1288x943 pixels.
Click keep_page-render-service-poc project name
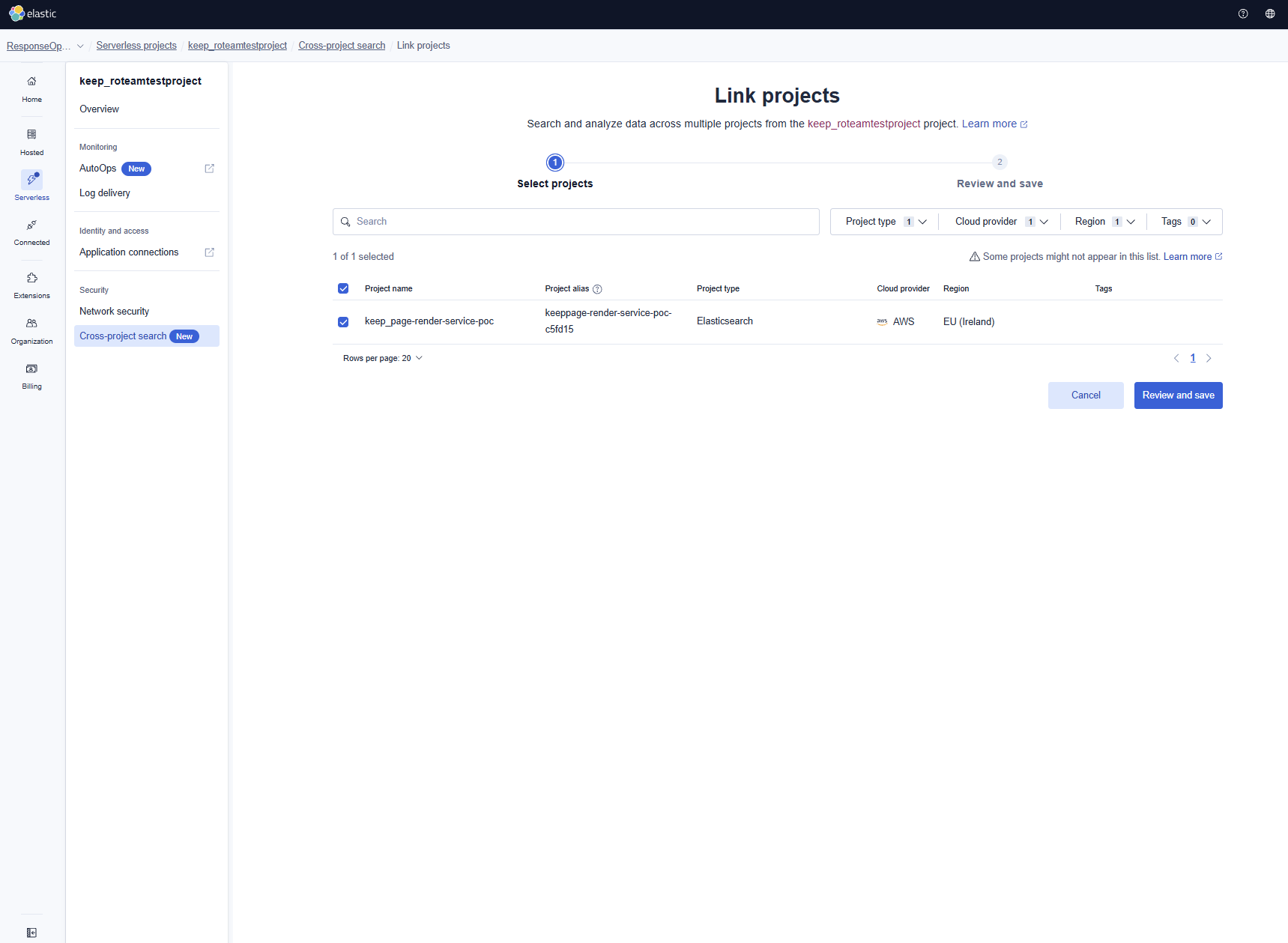429,321
